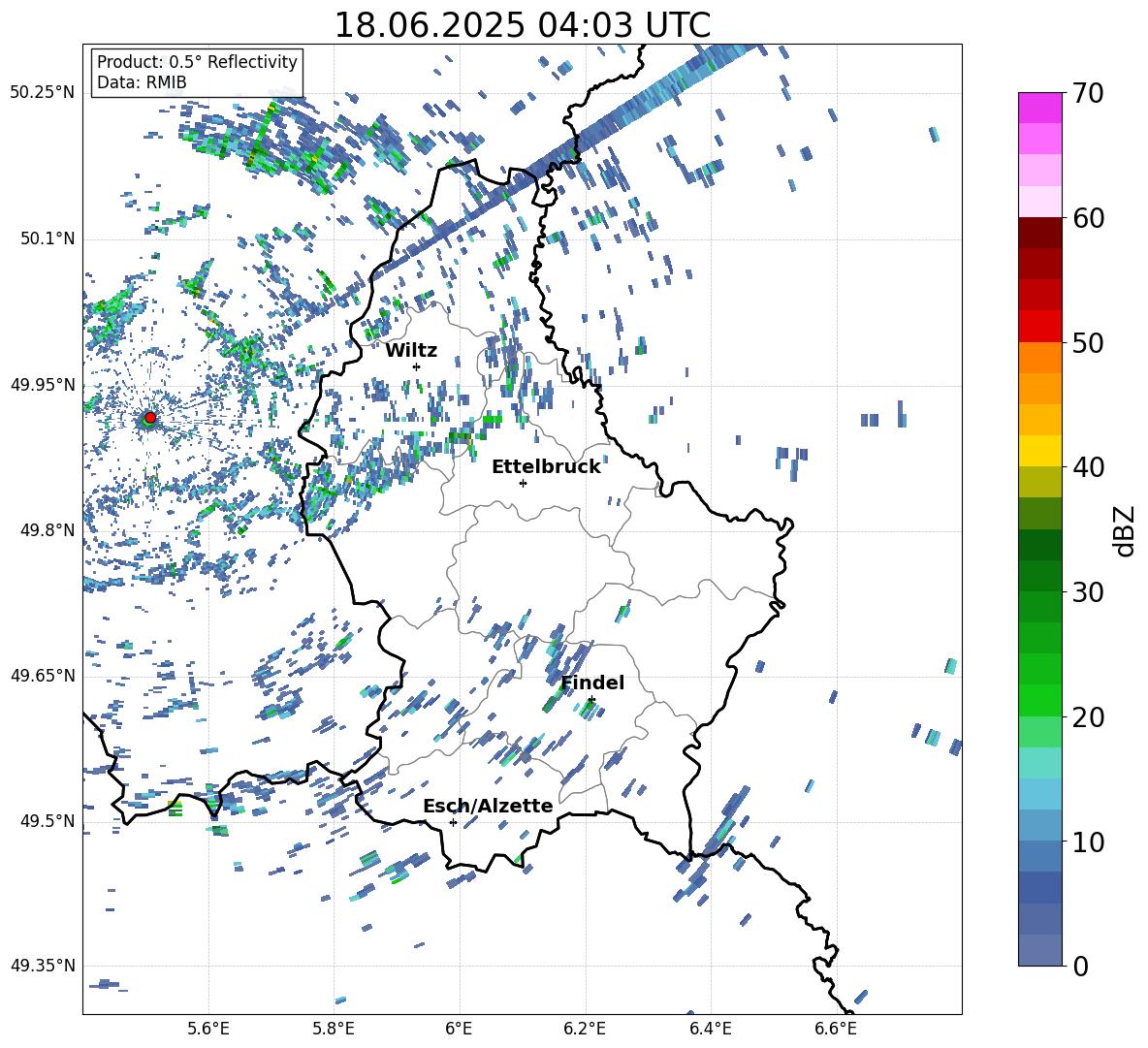Image resolution: width=1148 pixels, height=1048 pixels.
Task: Click the Ettelbruck city label
Action: tap(546, 467)
